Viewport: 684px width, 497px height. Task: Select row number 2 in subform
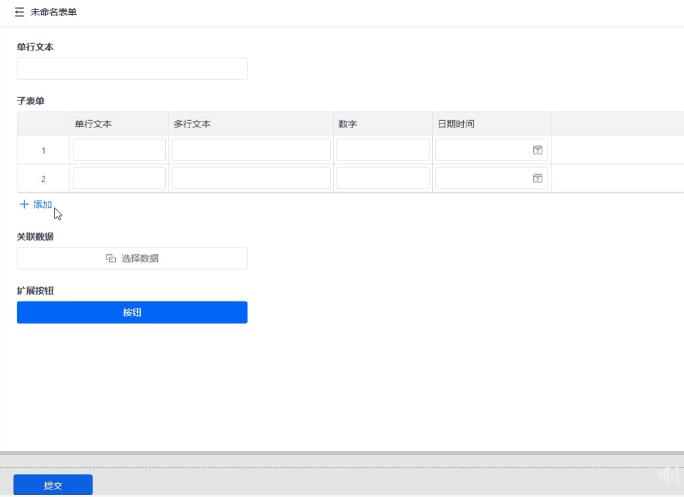pyautogui.click(x=43, y=178)
